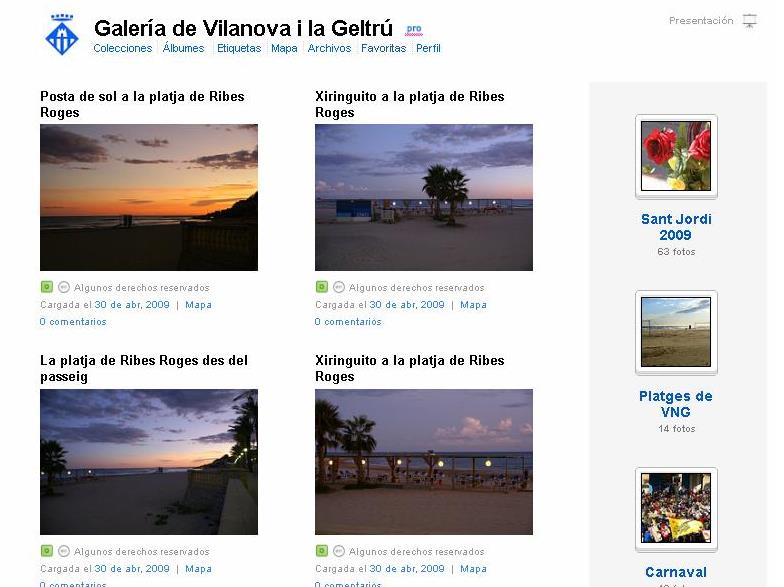Viewport: 784px width, 587px height.
Task: Go to the Etiquetas section
Action: pos(239,48)
